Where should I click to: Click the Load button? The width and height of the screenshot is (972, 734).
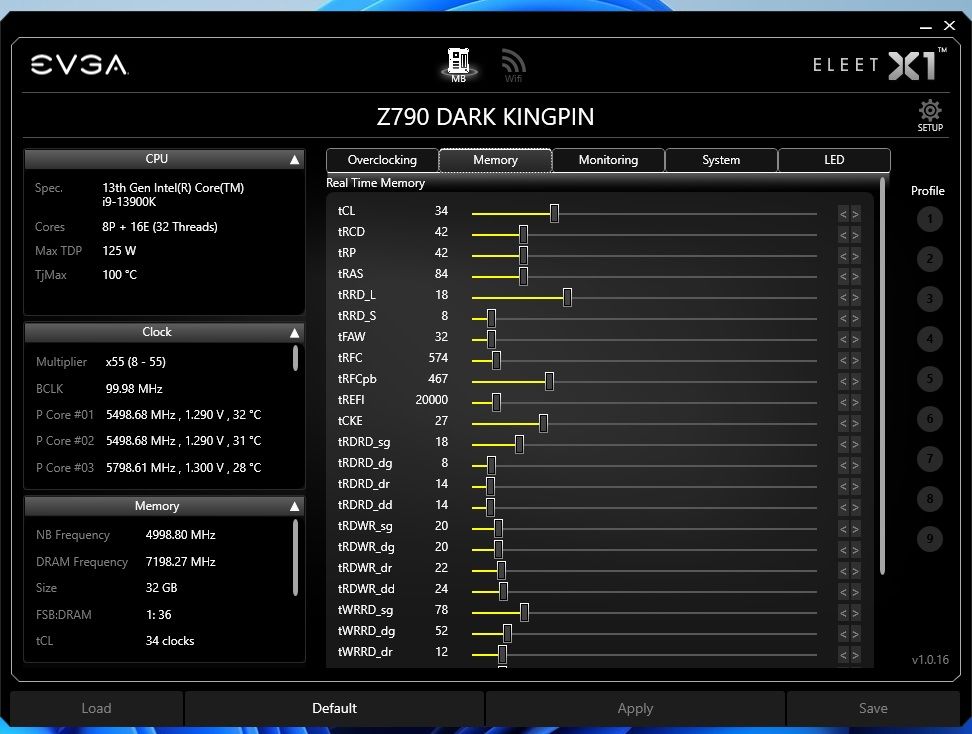[x=96, y=708]
